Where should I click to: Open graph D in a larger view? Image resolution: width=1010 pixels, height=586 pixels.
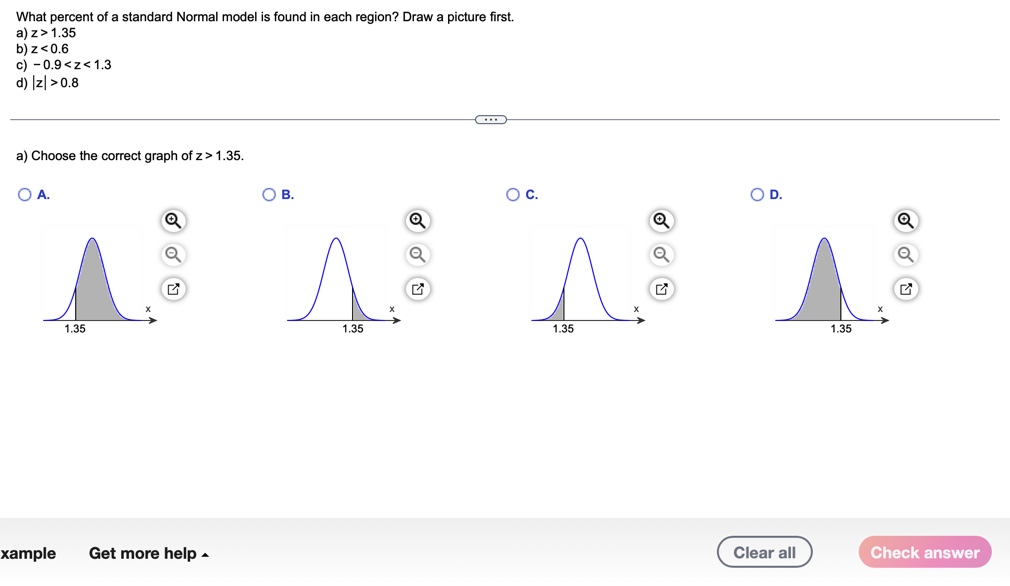[906, 289]
